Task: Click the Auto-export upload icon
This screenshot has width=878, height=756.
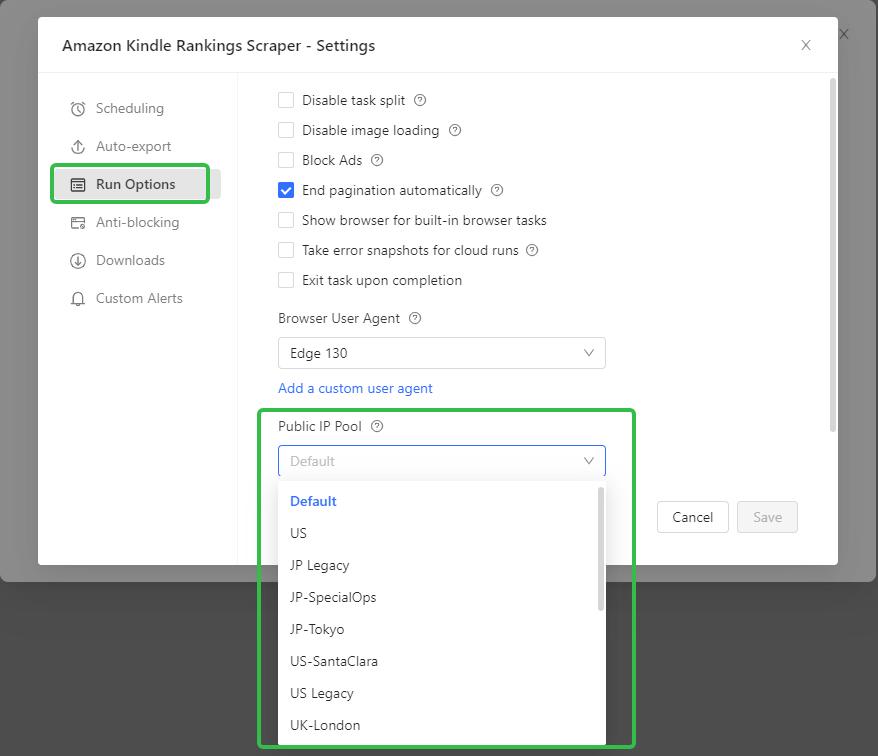Action: [78, 147]
